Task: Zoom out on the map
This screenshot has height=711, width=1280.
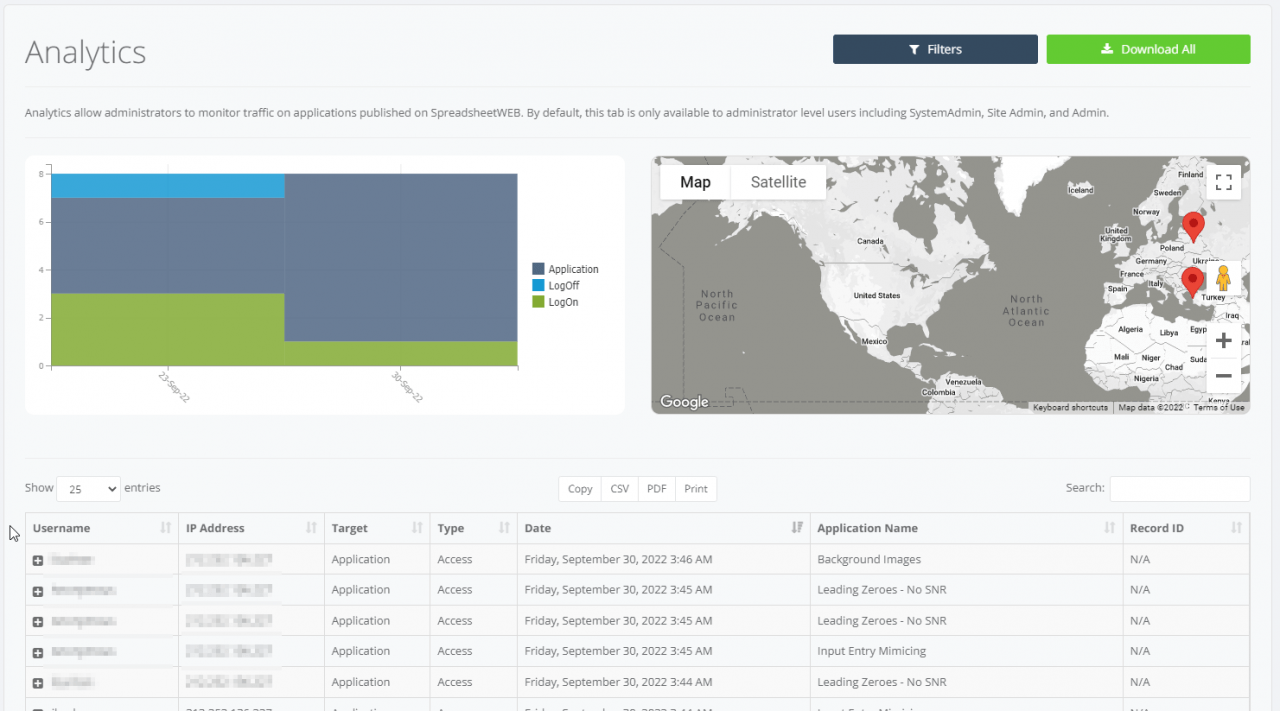Action: [x=1223, y=376]
